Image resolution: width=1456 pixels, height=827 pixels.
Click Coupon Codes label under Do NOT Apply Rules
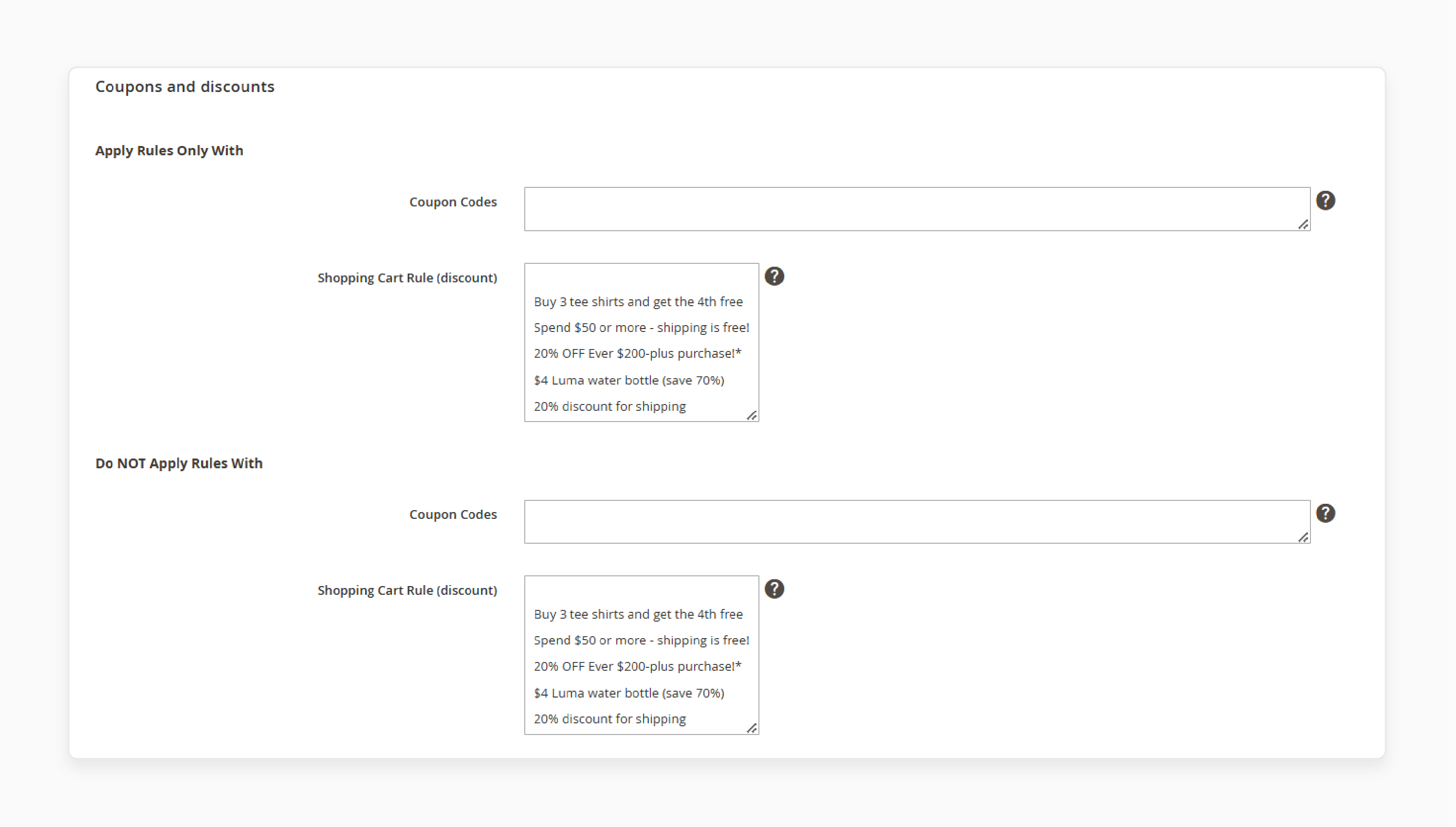453,514
